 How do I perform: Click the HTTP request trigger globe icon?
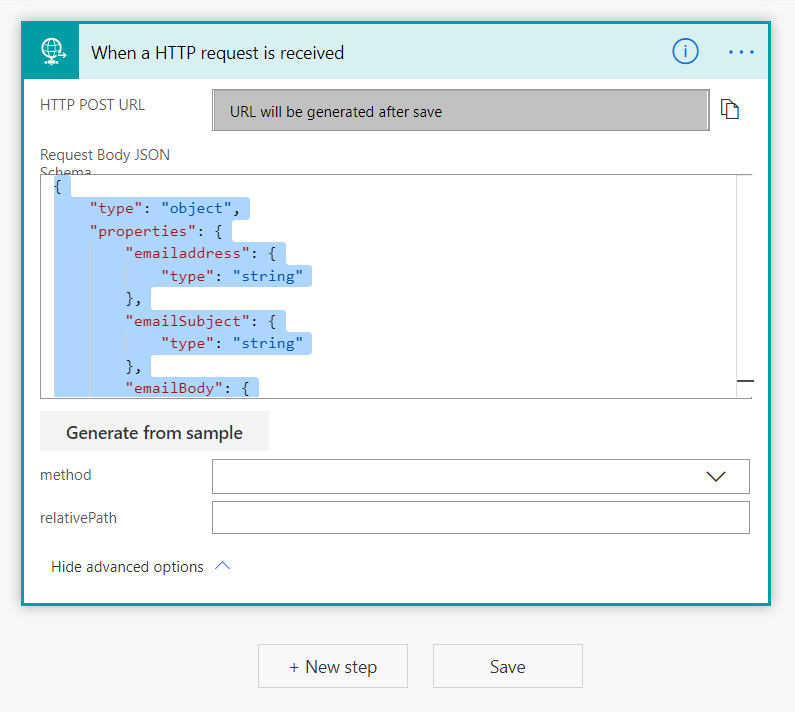(x=51, y=52)
